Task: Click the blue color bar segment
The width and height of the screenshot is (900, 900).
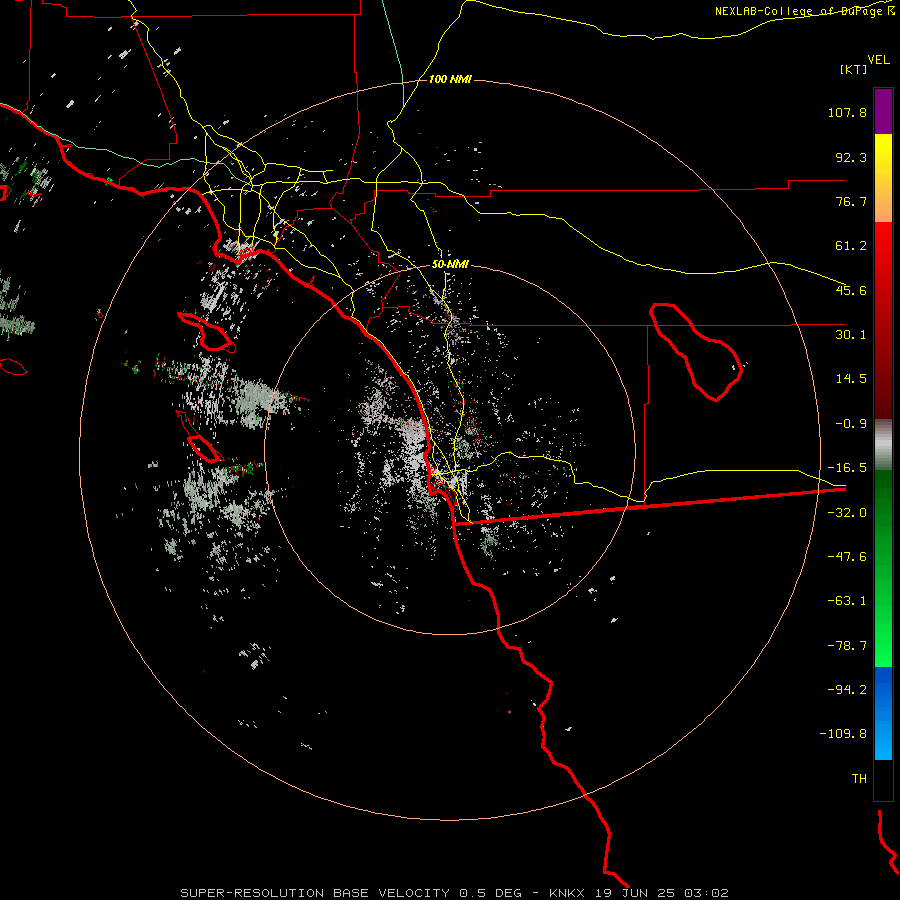Action: coord(883,713)
